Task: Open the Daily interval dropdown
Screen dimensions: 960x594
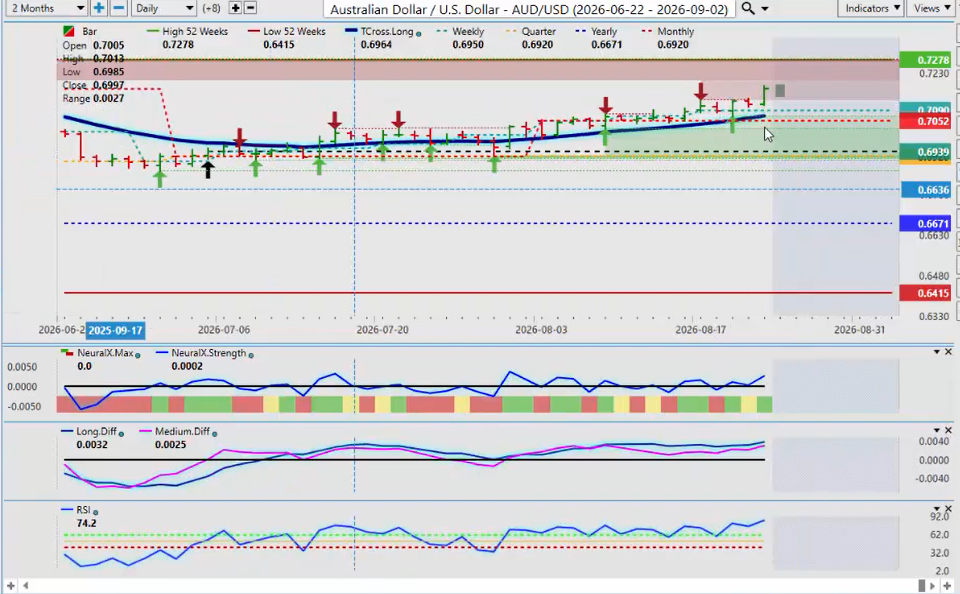Action: tap(163, 8)
